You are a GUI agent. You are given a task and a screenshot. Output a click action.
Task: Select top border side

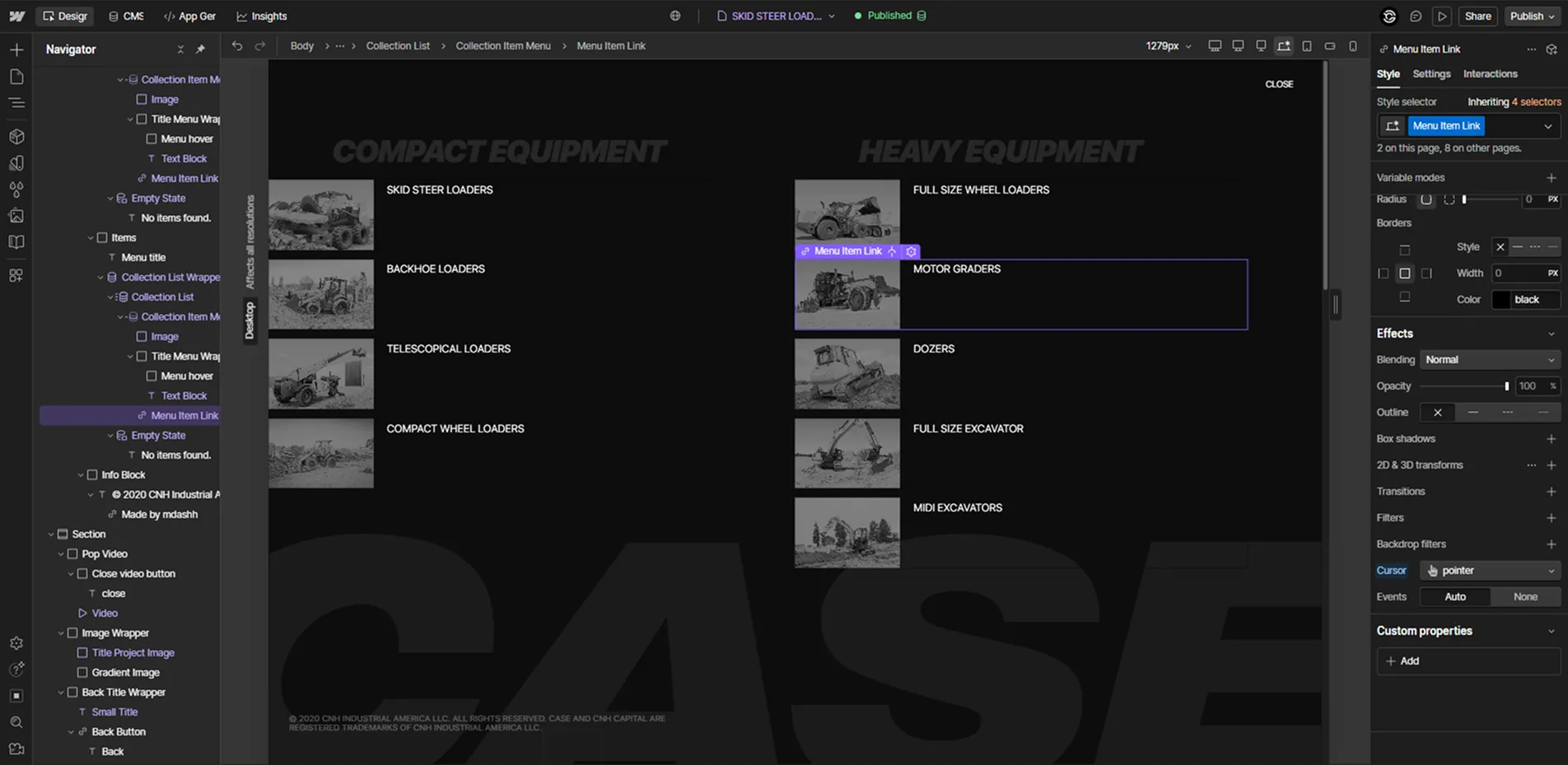coord(1405,250)
